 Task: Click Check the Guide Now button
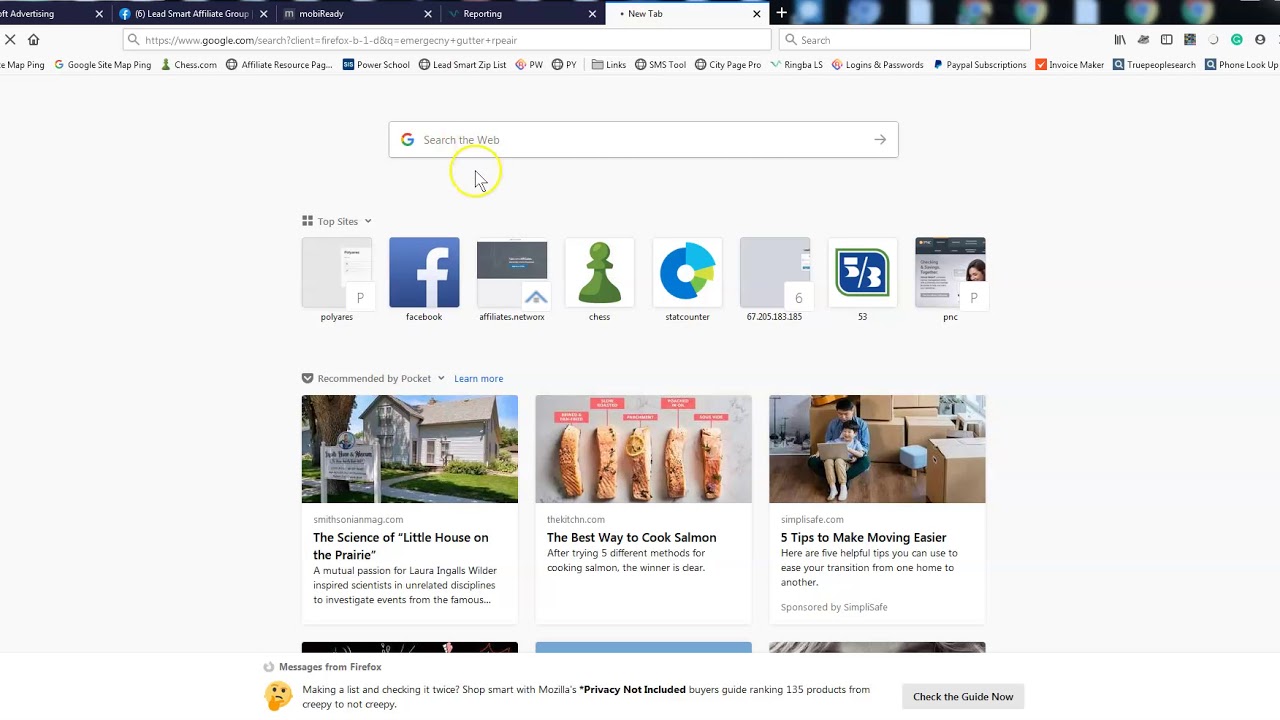coord(963,697)
